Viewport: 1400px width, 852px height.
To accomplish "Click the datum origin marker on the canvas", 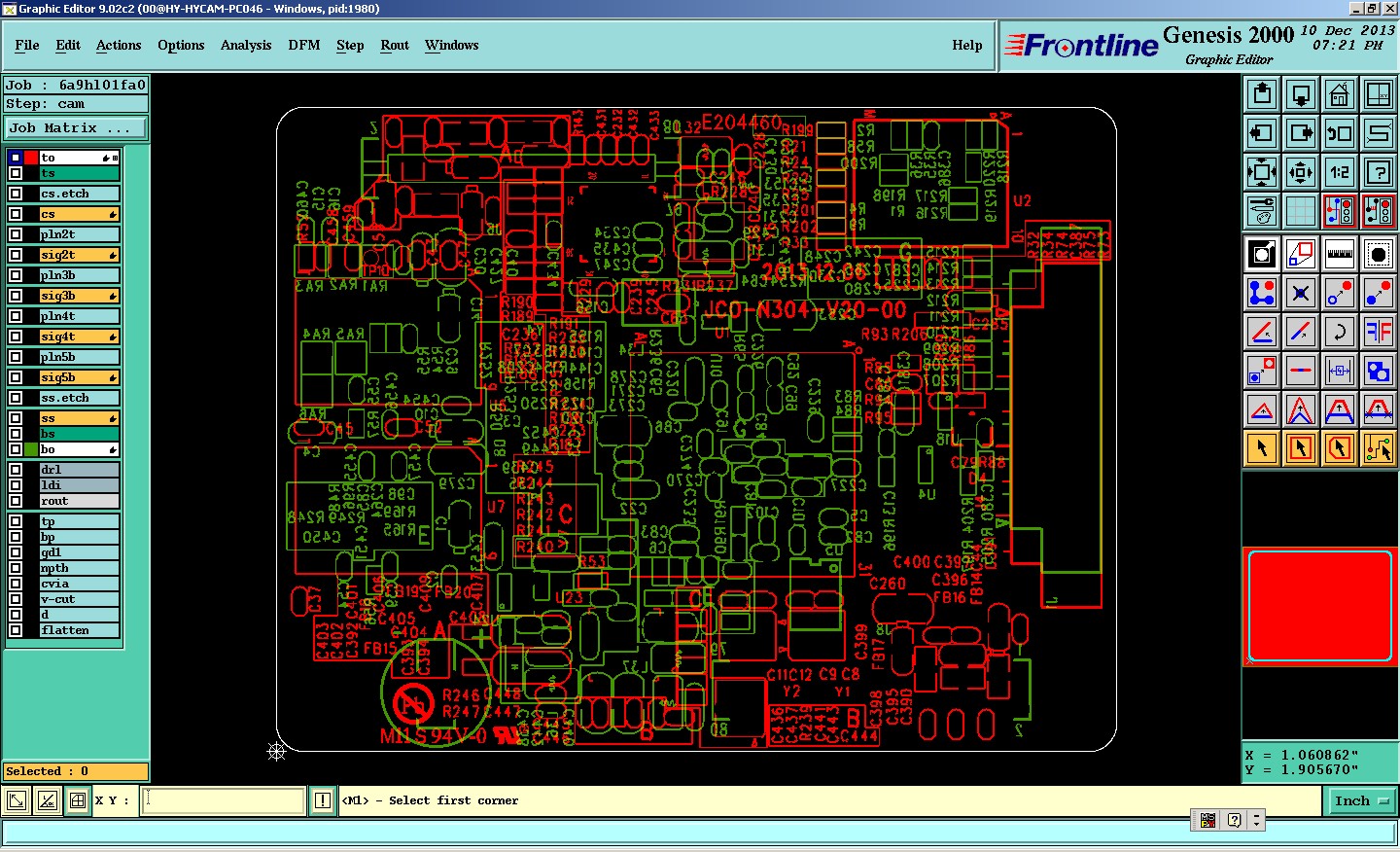I will 277,751.
